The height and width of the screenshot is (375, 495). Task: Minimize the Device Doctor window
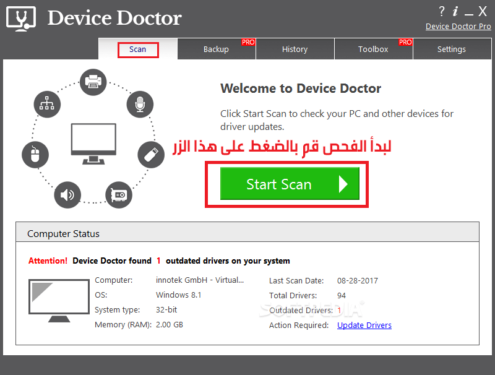click(469, 14)
